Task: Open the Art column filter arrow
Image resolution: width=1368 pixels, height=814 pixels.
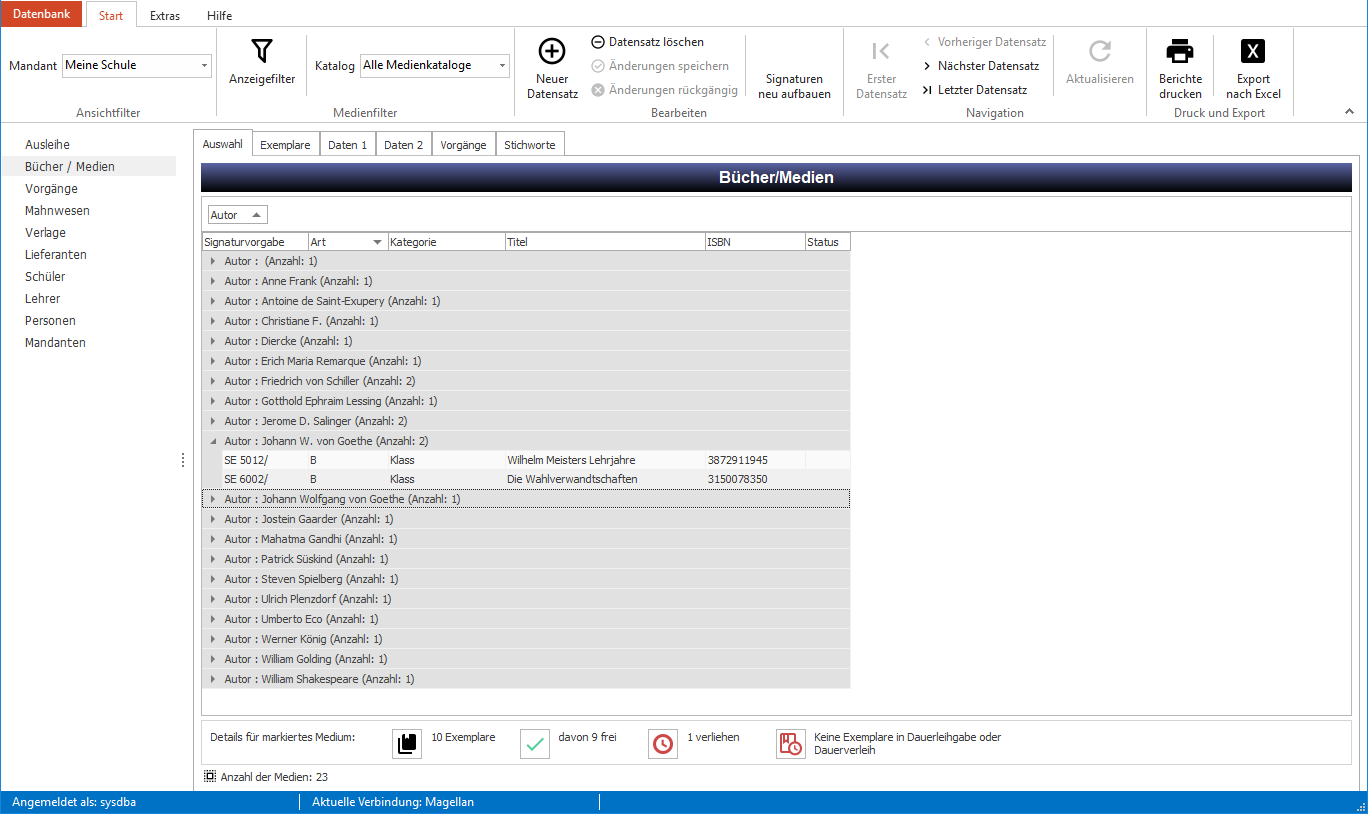Action: 377,242
